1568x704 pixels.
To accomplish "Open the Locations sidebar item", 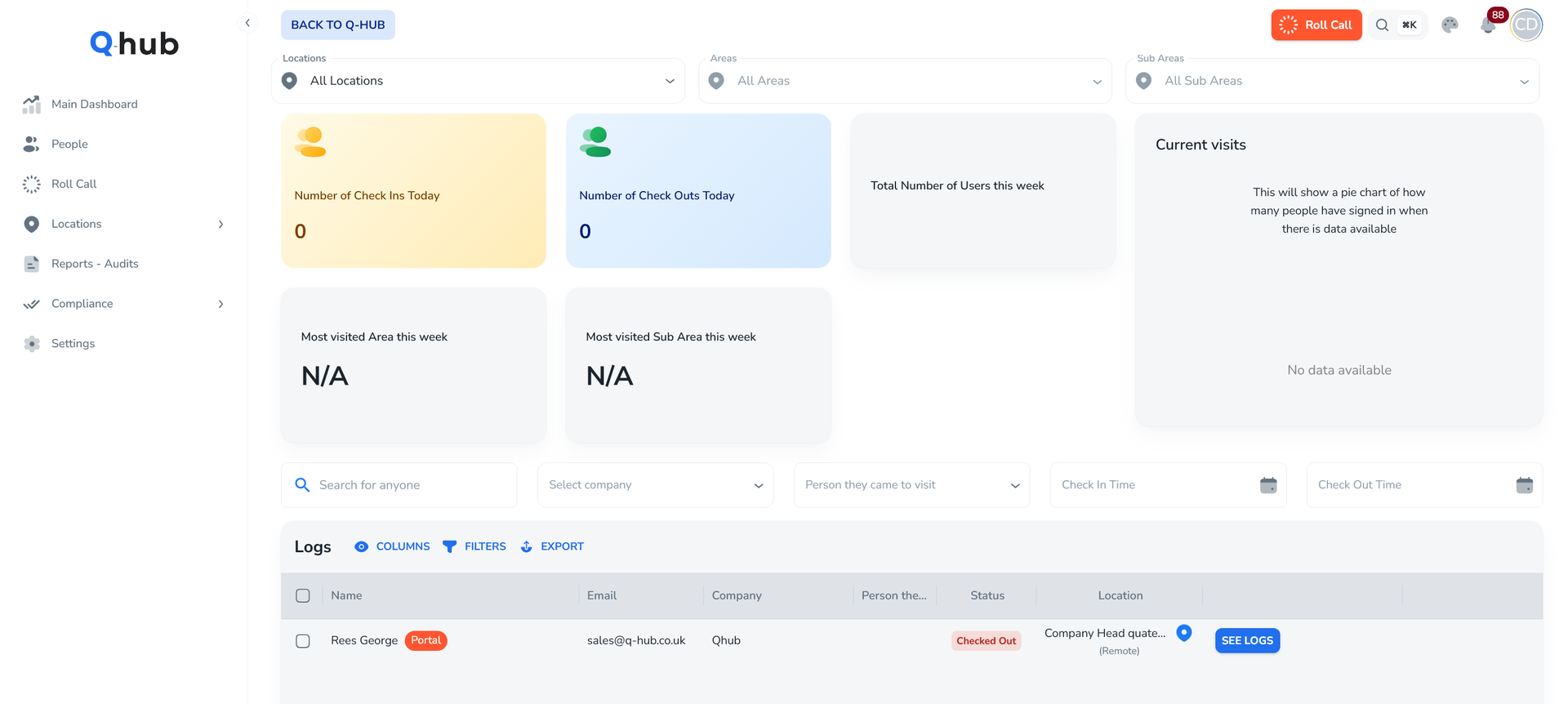I will click(123, 224).
